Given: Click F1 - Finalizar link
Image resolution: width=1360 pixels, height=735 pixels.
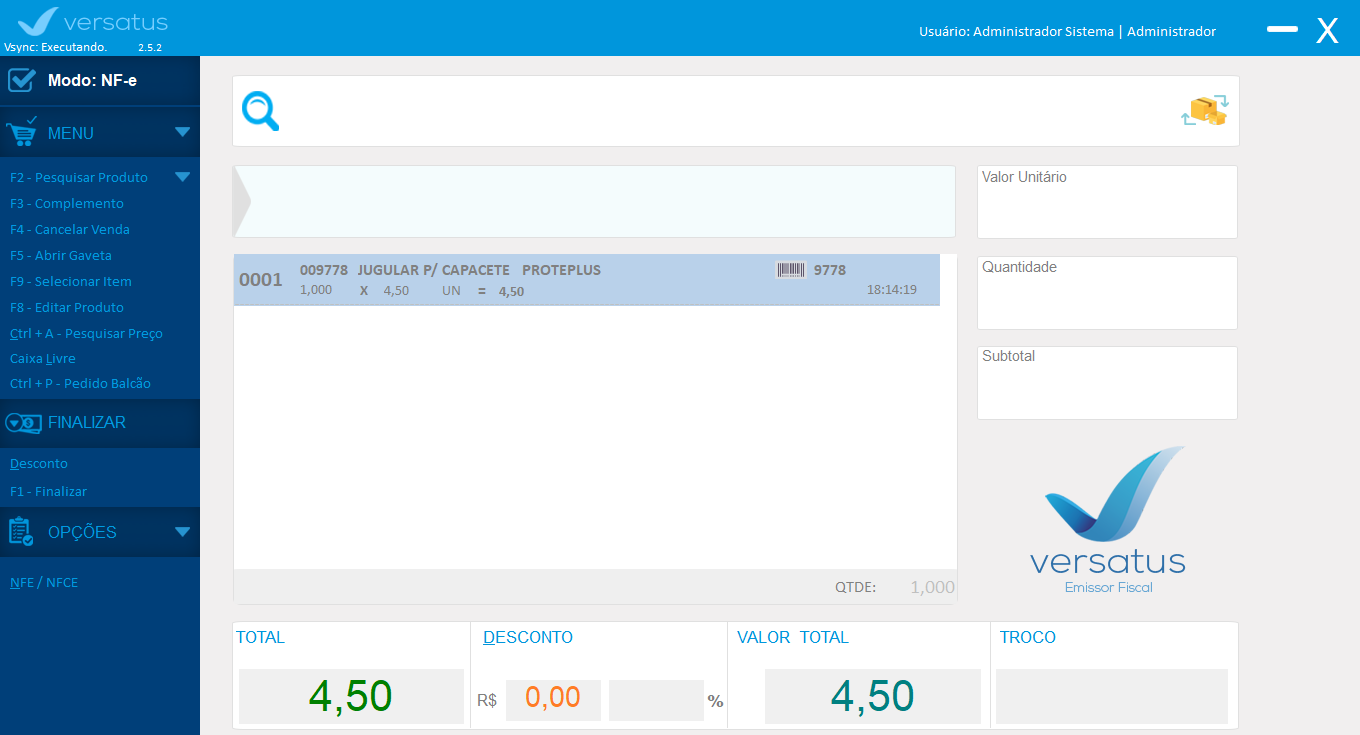Looking at the screenshot, I should click(x=48, y=491).
